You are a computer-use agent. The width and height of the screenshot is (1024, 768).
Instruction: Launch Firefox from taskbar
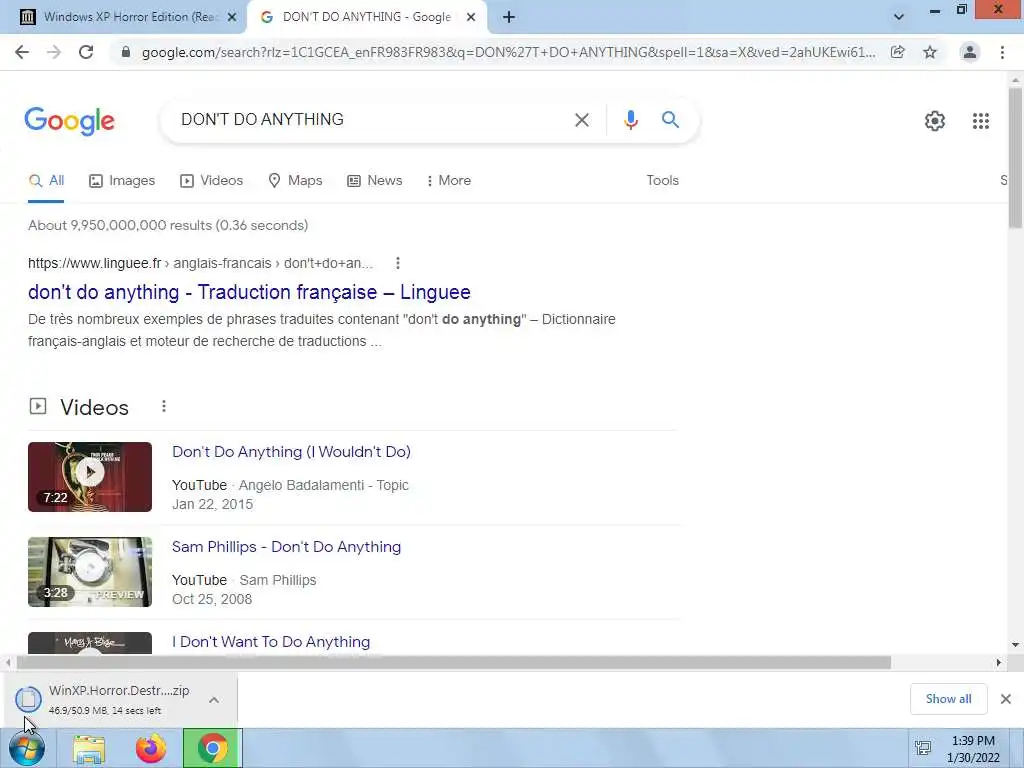151,748
